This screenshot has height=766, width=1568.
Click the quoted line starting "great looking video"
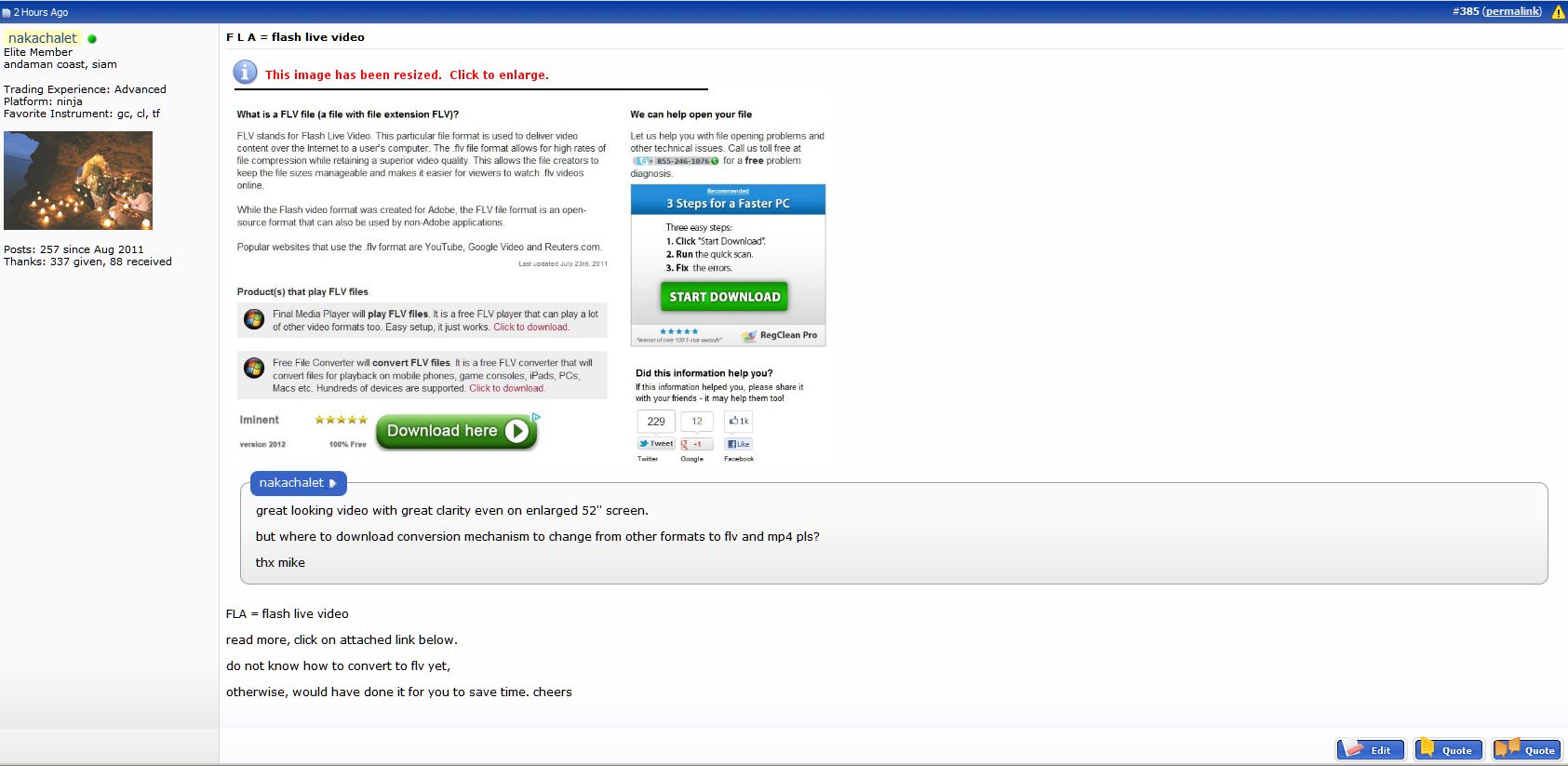click(x=452, y=511)
